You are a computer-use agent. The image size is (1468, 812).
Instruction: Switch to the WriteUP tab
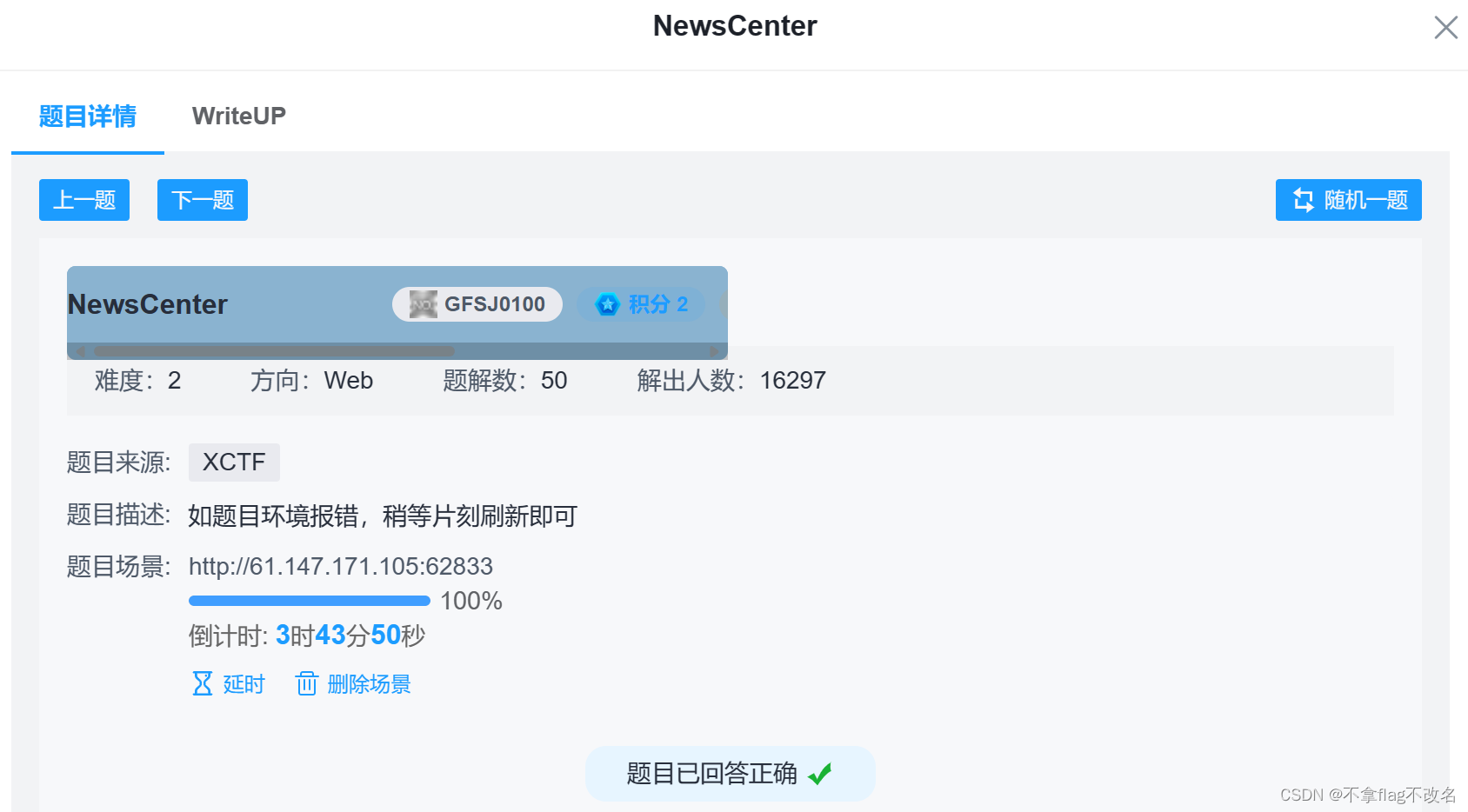pos(238,116)
